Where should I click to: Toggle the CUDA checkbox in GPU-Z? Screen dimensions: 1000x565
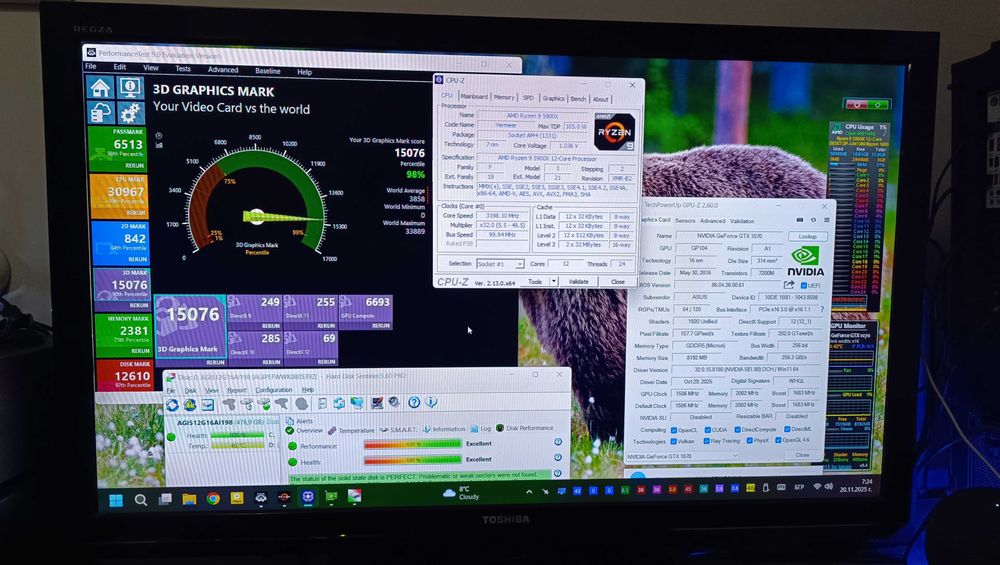point(707,430)
